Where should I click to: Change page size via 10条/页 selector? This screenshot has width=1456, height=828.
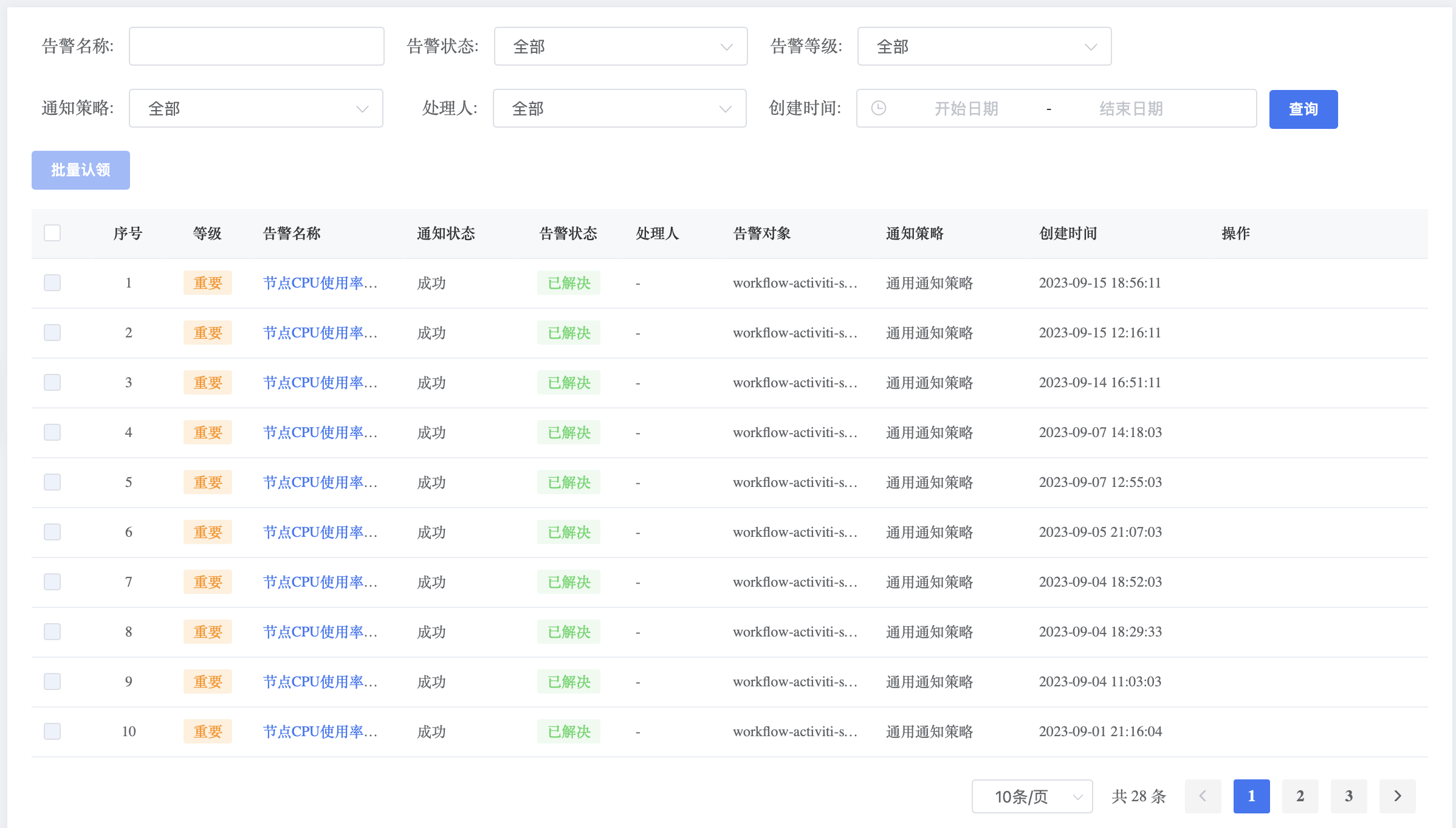pos(1032,796)
